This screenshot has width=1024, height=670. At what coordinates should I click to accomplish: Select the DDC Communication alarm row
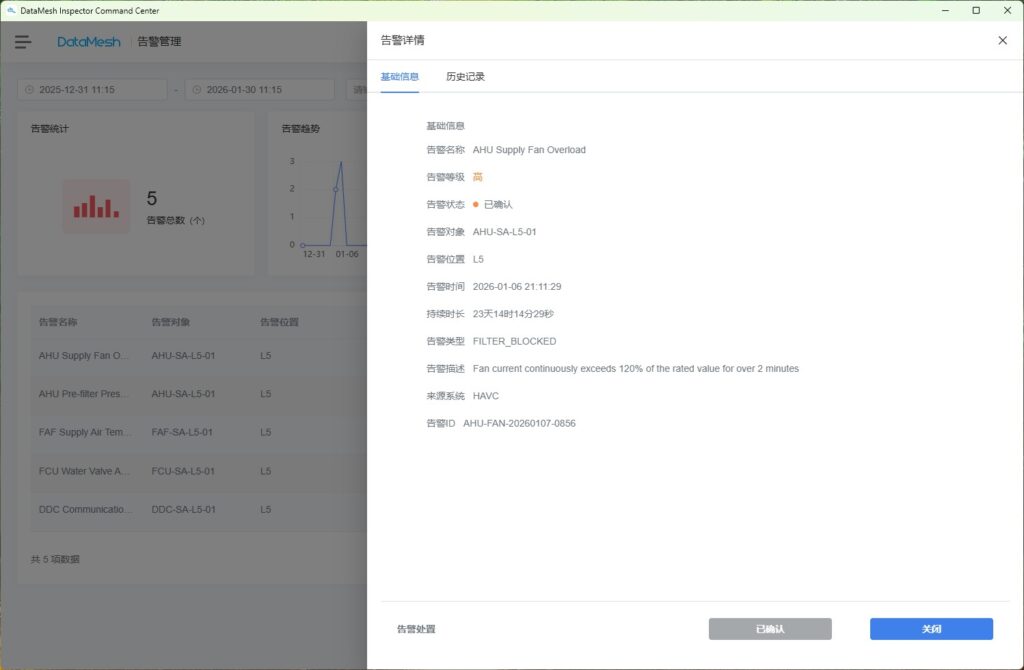190,509
